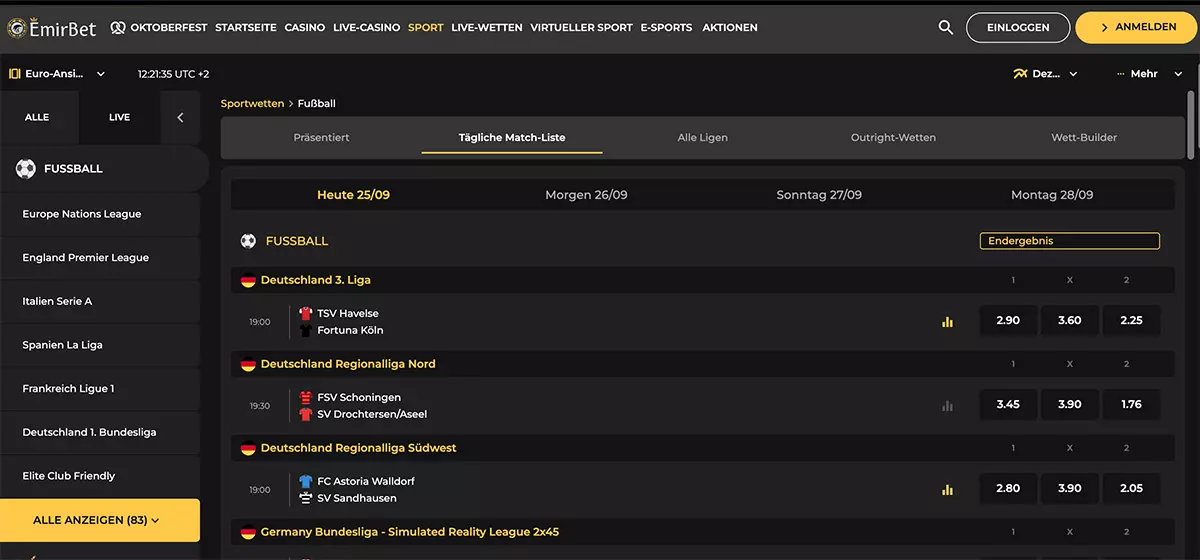
Task: Open the Wett-Builder tab
Action: coord(1084,137)
